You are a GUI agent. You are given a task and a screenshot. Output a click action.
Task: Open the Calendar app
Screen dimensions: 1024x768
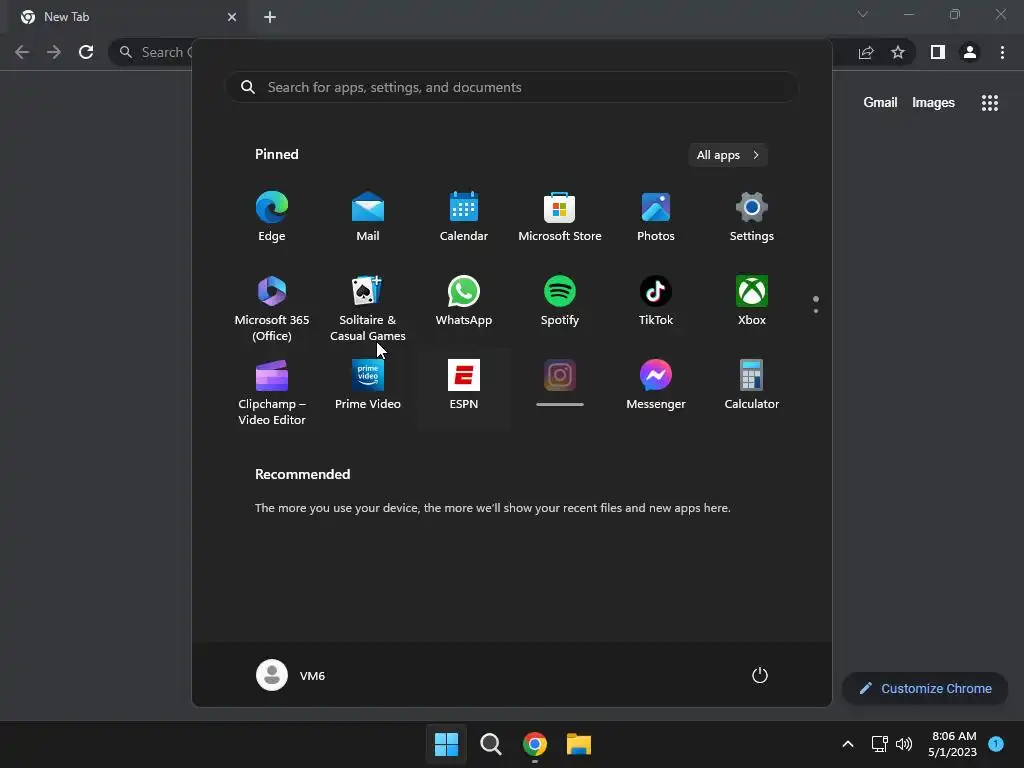(464, 217)
